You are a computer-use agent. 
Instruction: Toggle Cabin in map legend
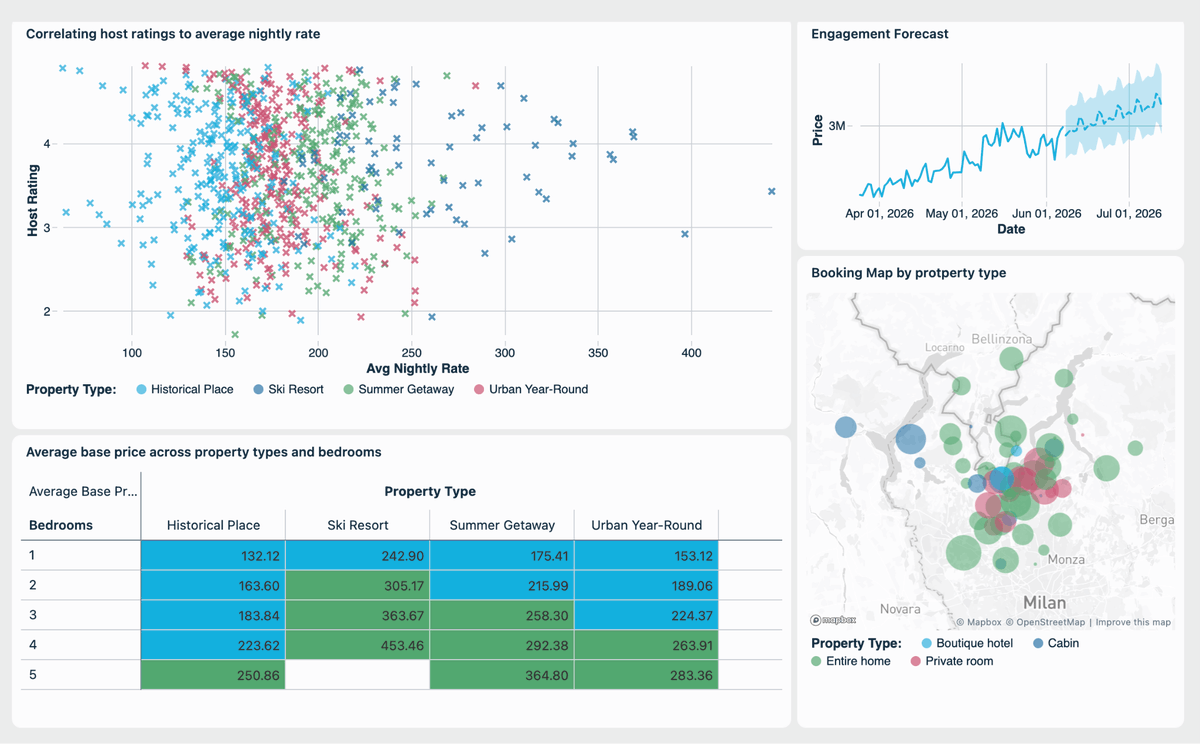click(x=1055, y=643)
